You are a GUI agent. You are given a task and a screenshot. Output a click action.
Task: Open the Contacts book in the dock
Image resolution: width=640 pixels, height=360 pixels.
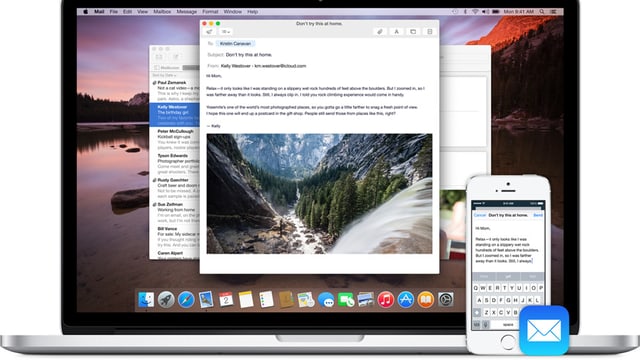pyautogui.click(x=286, y=300)
